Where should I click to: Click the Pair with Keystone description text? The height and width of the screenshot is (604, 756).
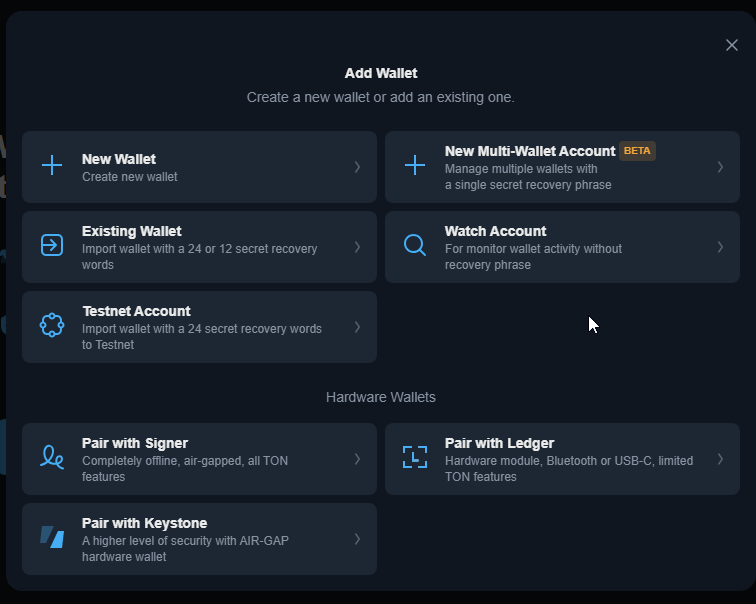185,549
